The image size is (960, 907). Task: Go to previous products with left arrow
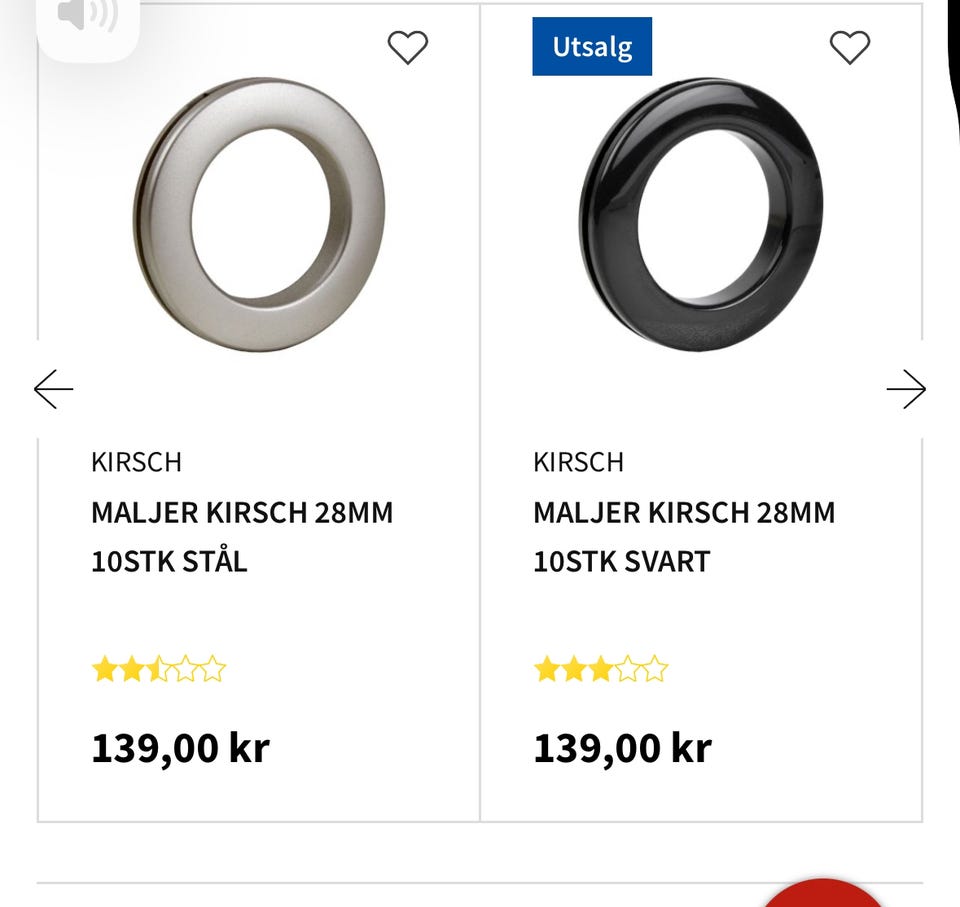click(54, 389)
